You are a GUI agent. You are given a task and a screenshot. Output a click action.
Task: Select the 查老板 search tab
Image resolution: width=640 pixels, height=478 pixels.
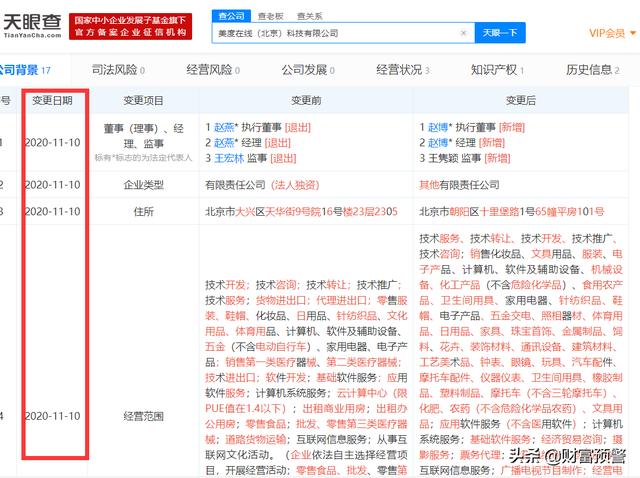coord(271,16)
